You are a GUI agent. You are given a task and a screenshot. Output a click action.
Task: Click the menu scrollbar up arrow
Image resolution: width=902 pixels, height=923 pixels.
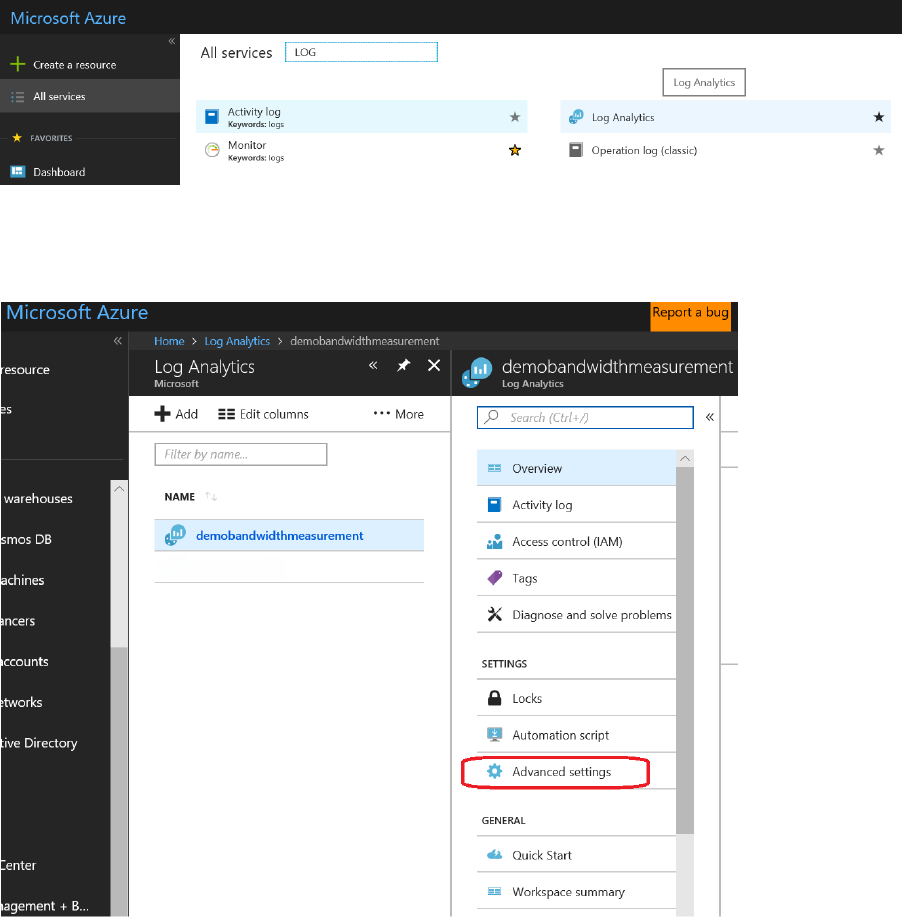(x=685, y=459)
